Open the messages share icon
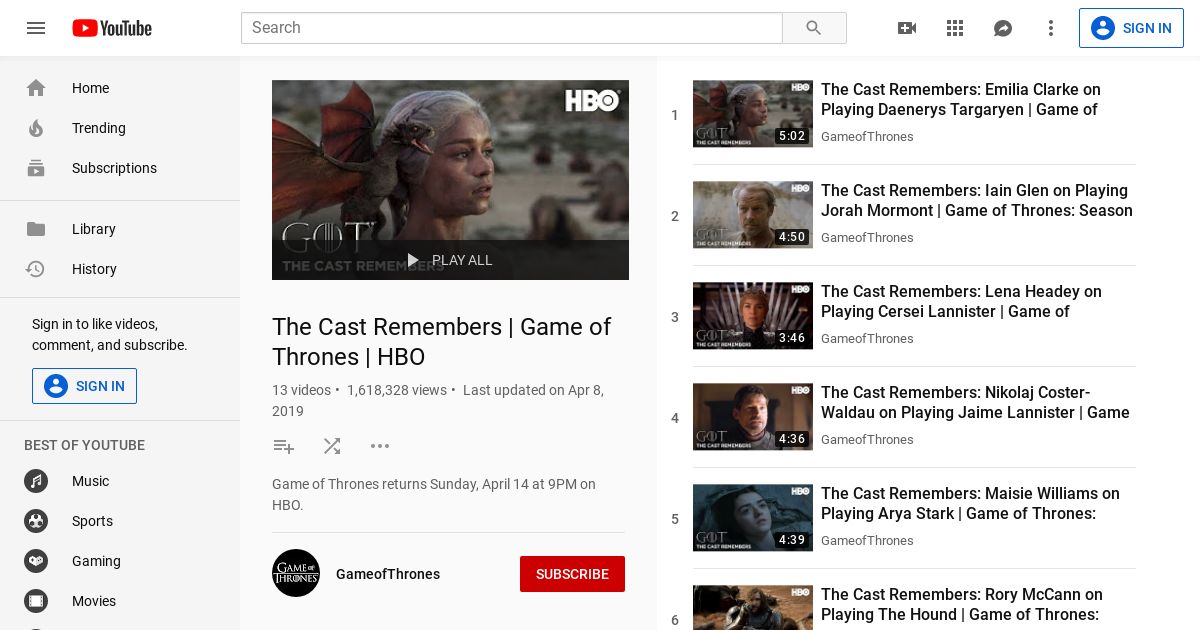 (x=1003, y=28)
